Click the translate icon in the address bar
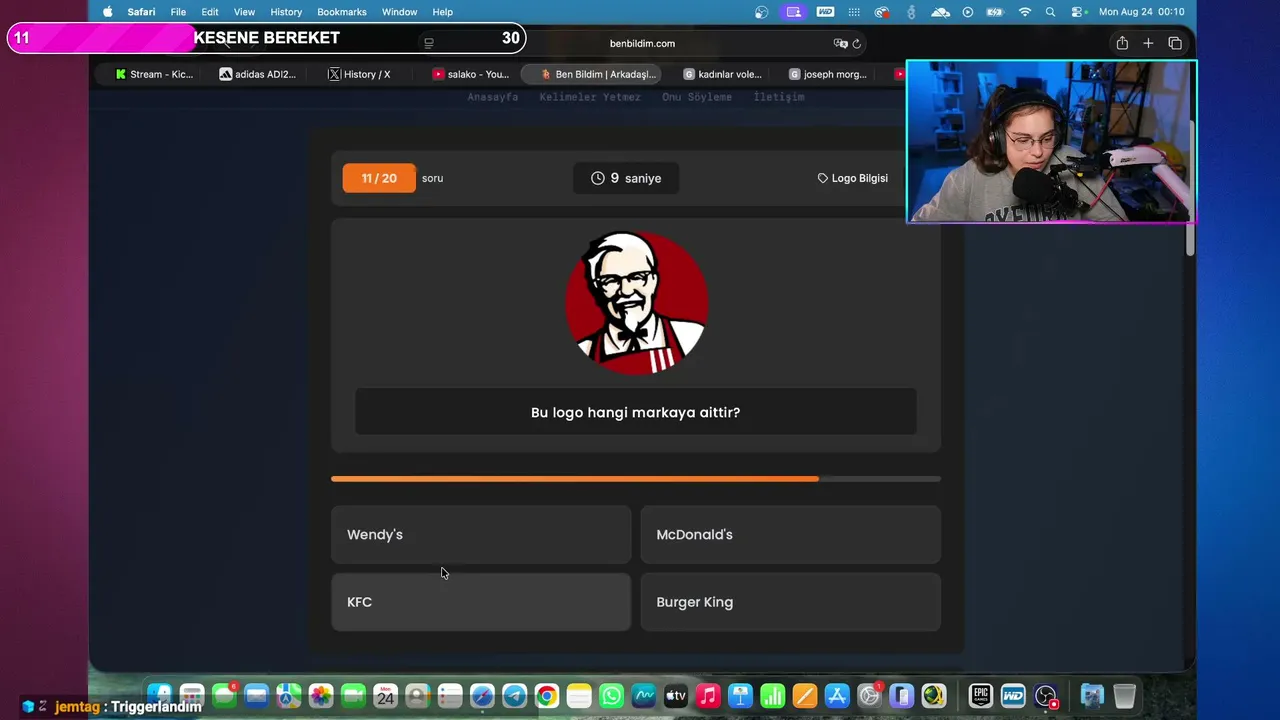Image resolution: width=1280 pixels, height=720 pixels. 840,44
